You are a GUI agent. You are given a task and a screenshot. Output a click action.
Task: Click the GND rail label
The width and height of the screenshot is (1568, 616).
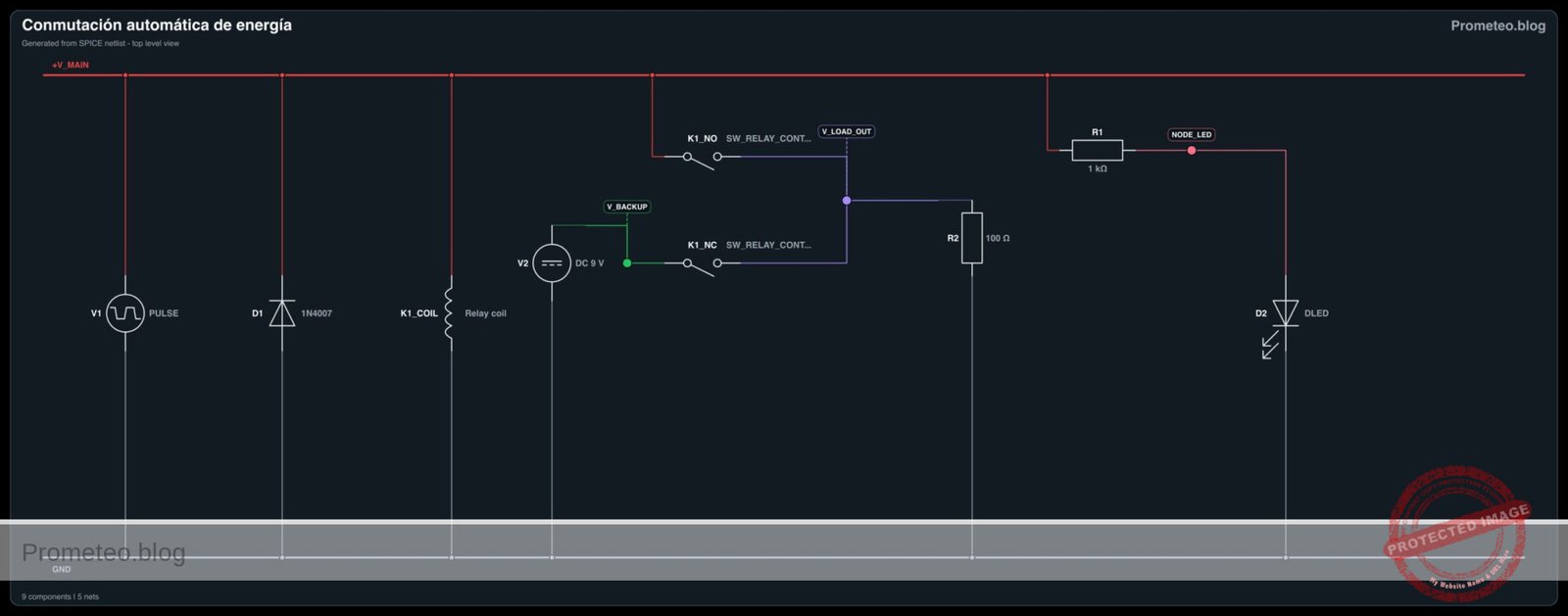[x=62, y=569]
